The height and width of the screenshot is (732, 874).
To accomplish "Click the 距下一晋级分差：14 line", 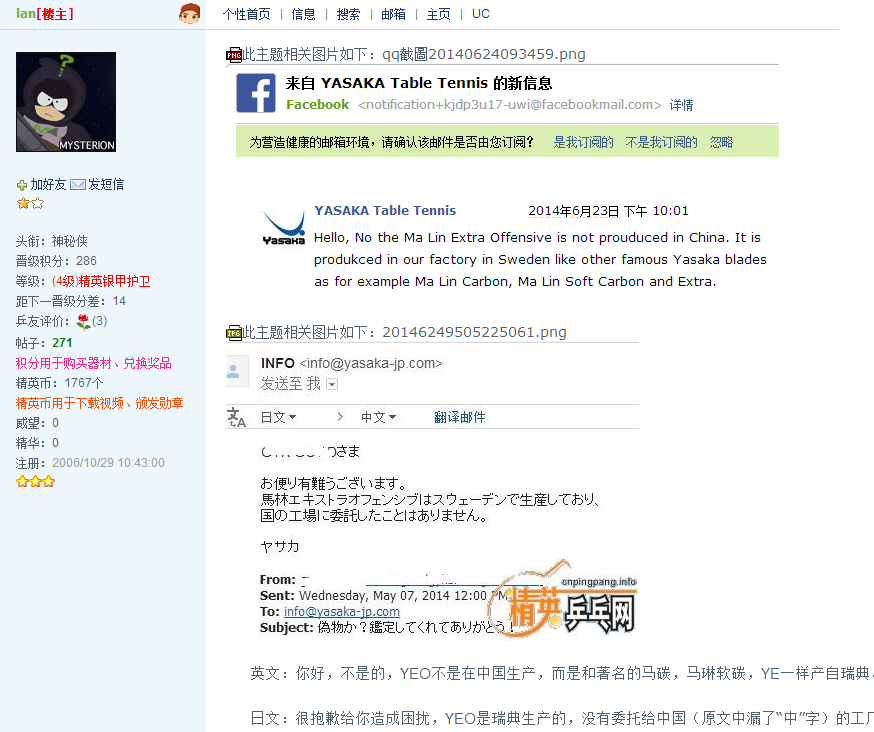I will [71, 302].
